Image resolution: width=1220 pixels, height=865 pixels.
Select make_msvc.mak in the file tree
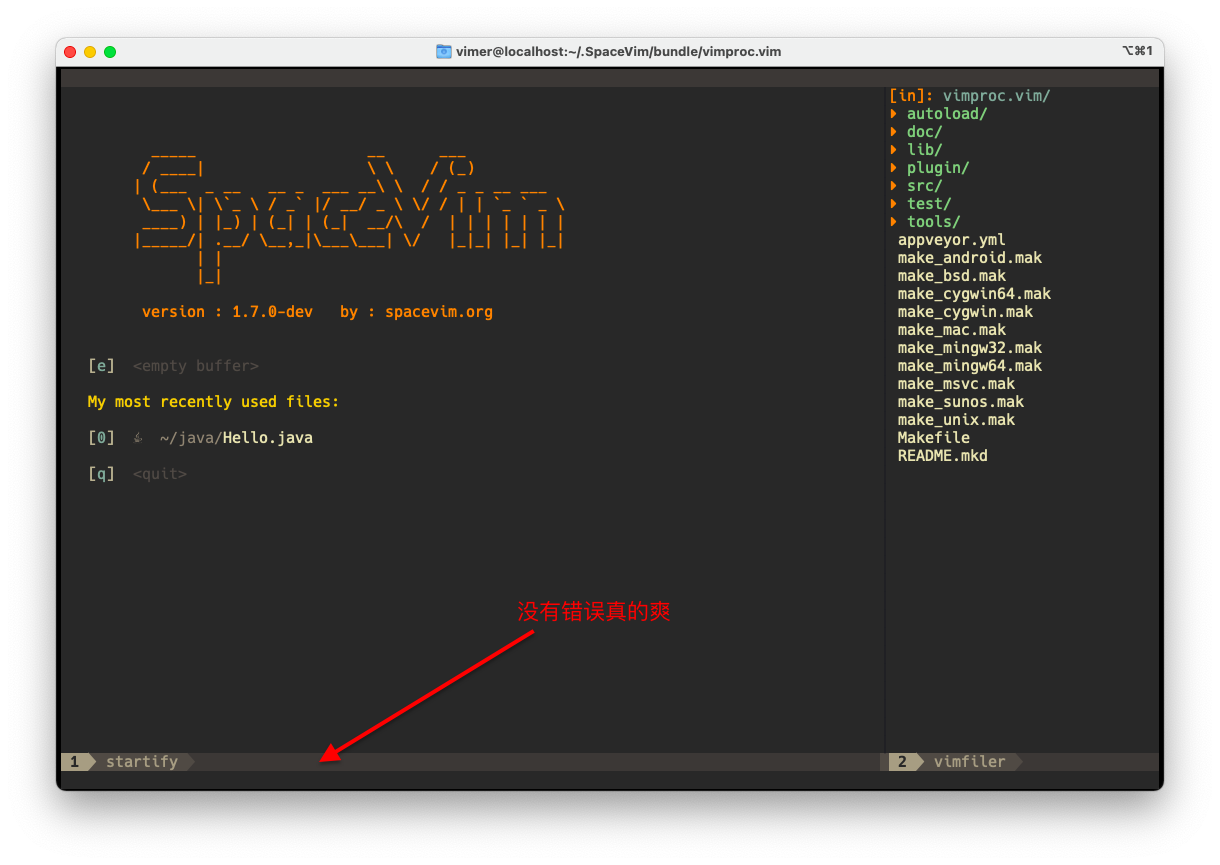point(956,384)
